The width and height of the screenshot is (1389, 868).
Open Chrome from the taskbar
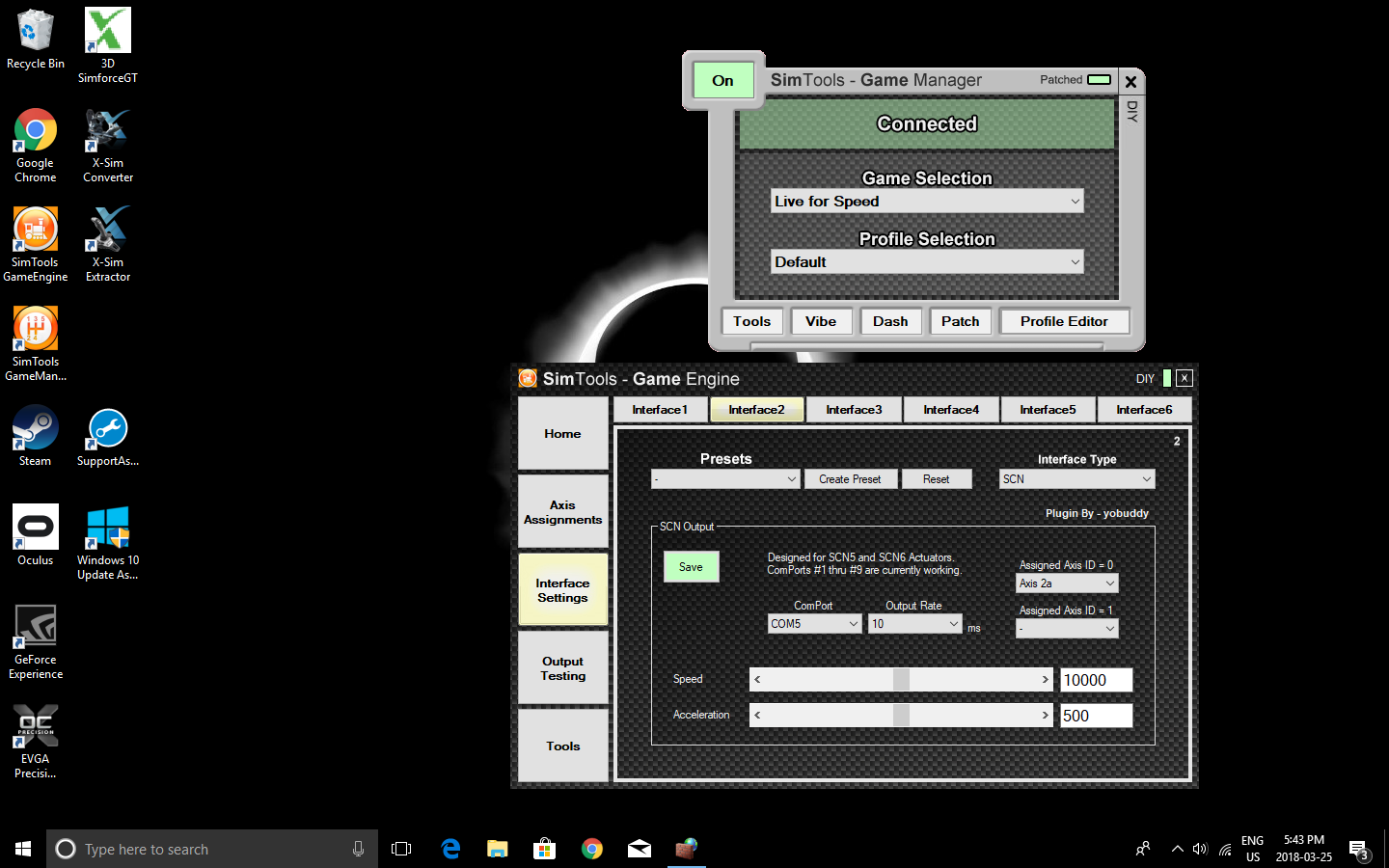(x=592, y=849)
